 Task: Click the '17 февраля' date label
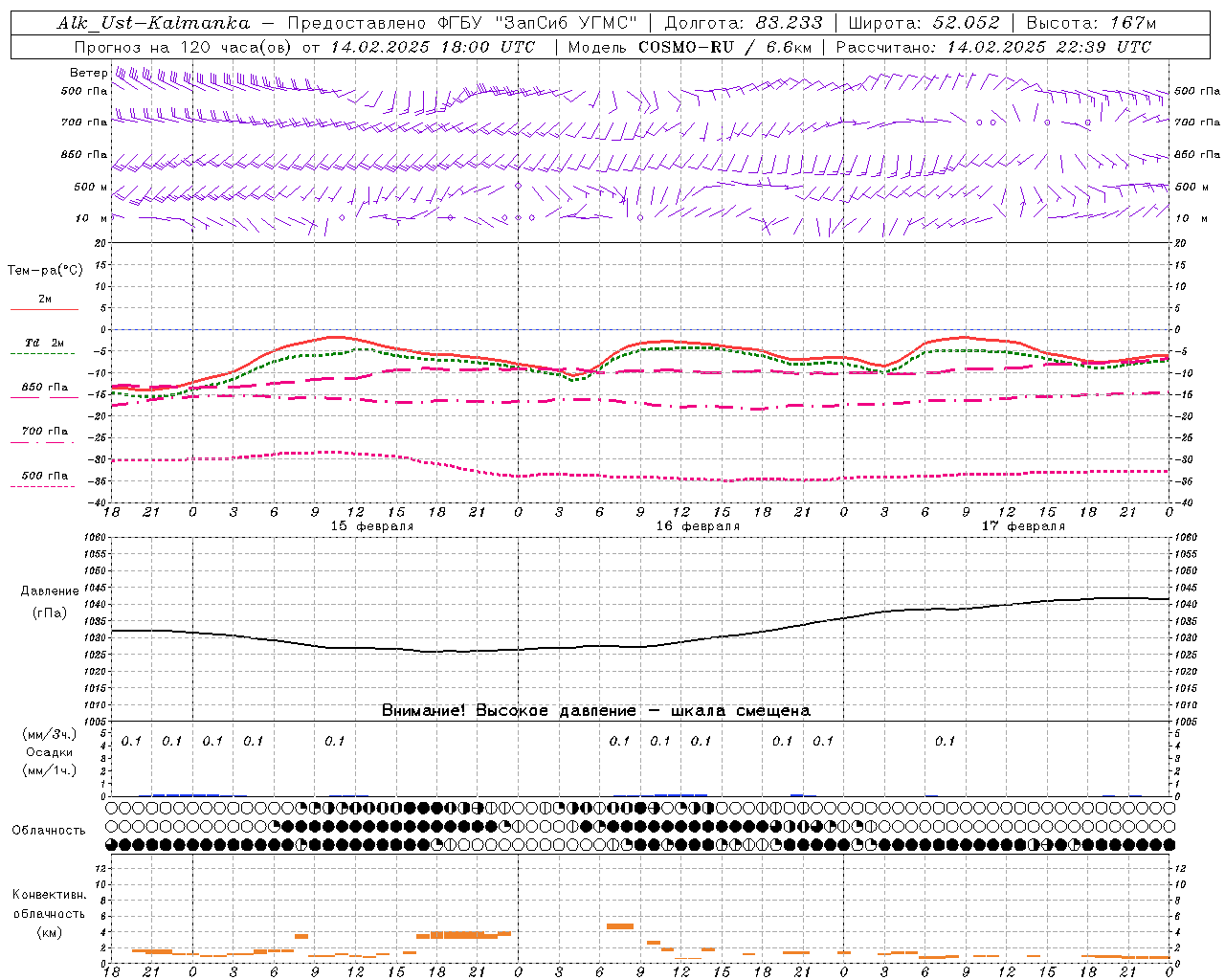[x=1023, y=526]
